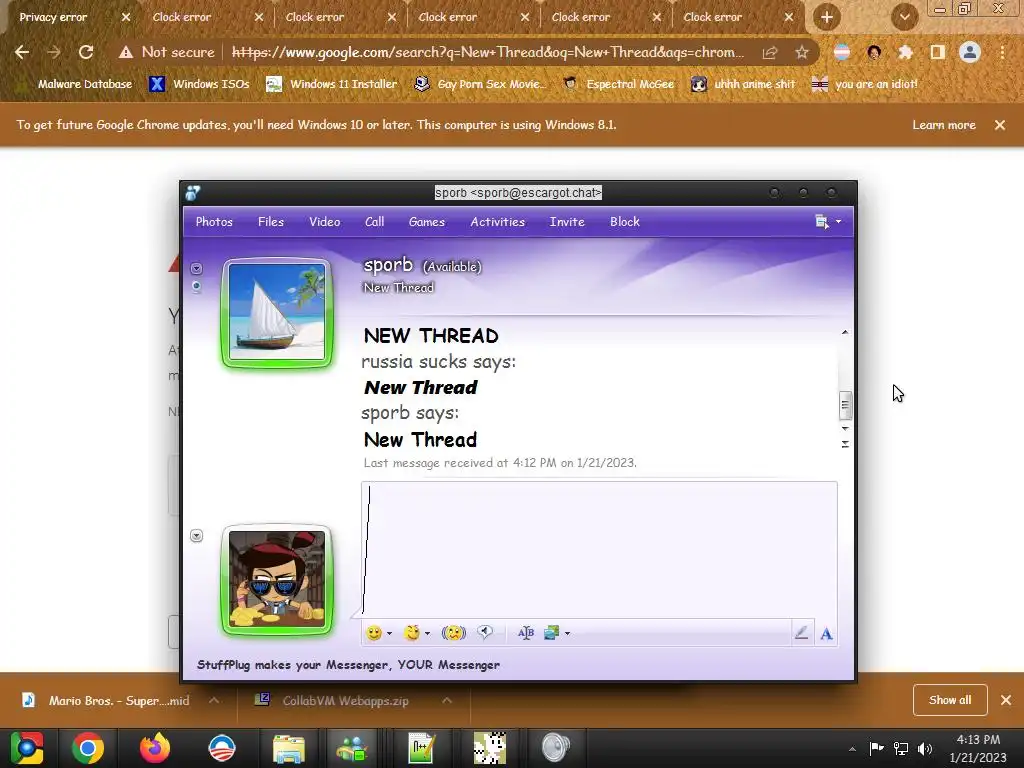Open Windows Live Messenger taskbar icon
Viewport: 1024px width, 768px height.
point(352,748)
